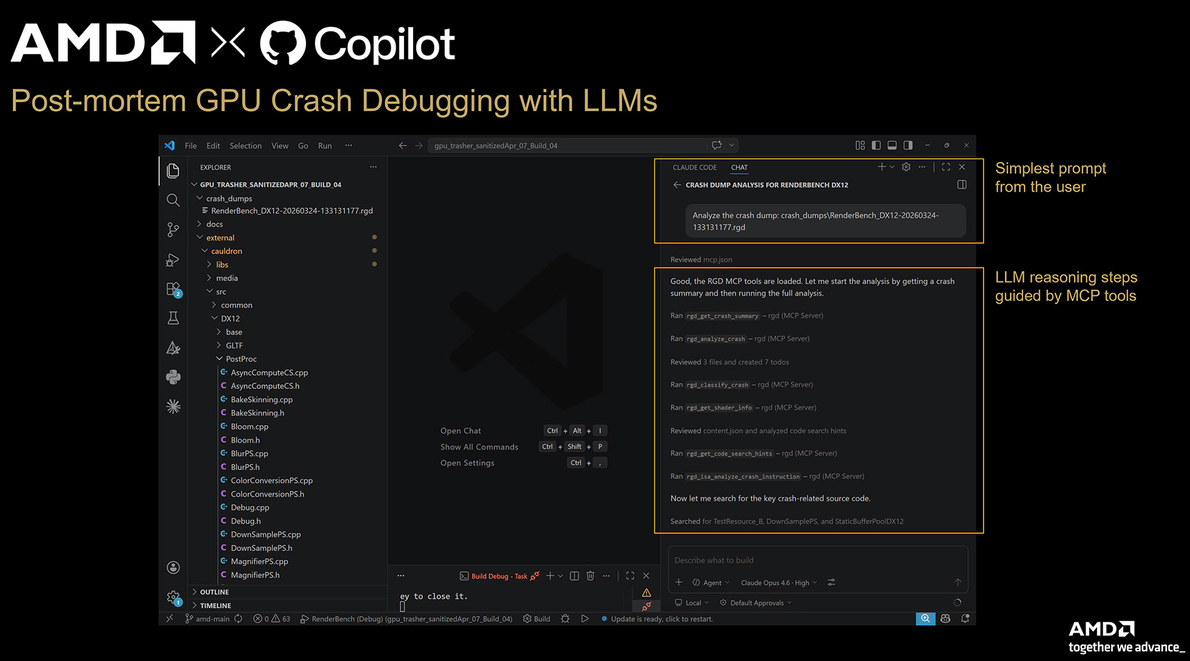Viewport: 1190px width, 661px height.
Task: Click the Describe what to build input
Action: click(818, 560)
